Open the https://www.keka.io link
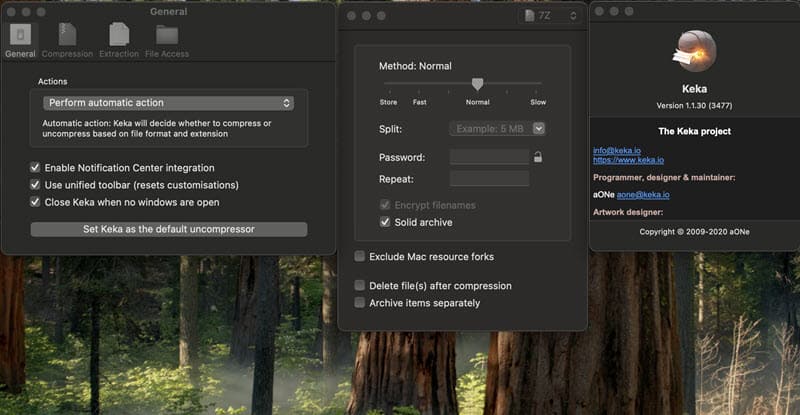The image size is (800, 415). (x=628, y=160)
